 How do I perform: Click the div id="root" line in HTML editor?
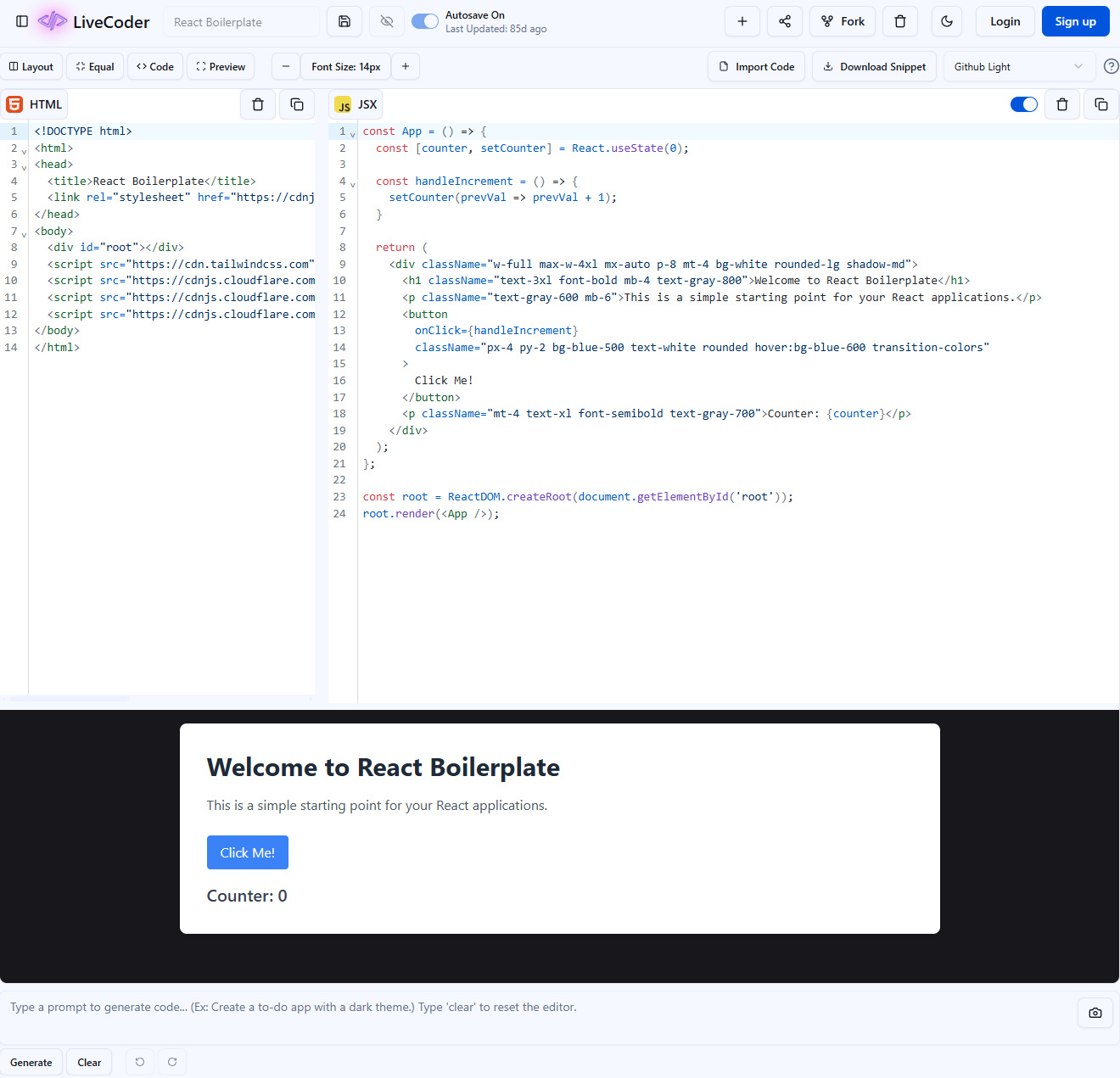point(115,247)
